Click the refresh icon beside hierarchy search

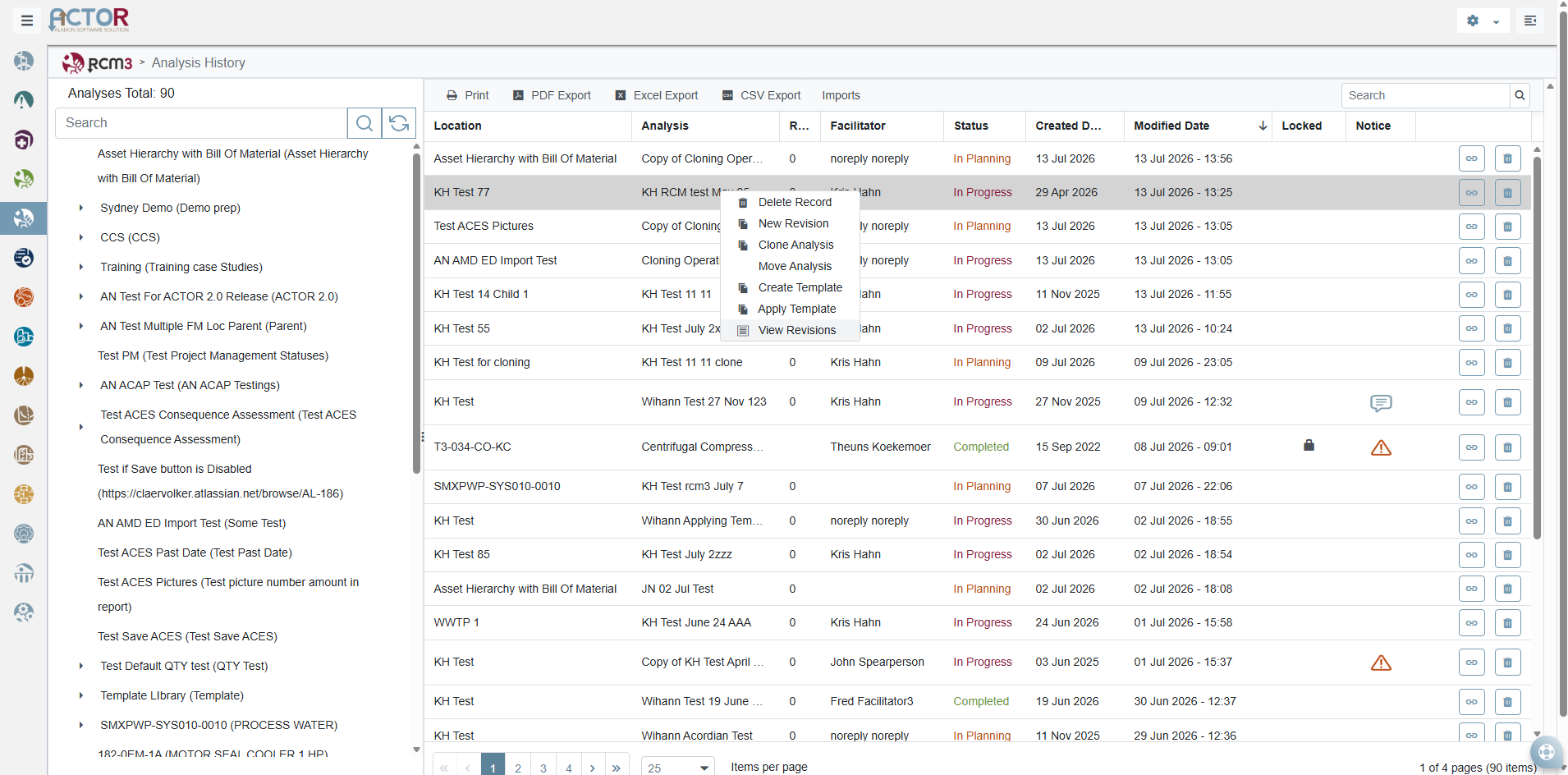(x=399, y=123)
